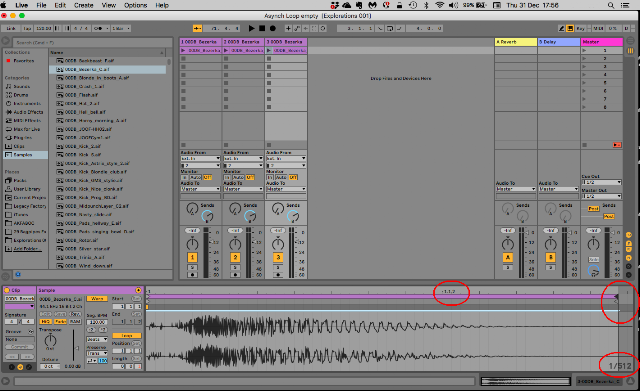Select the 0008_Flash.aif sample file
The image size is (640, 391).
click(81, 95)
